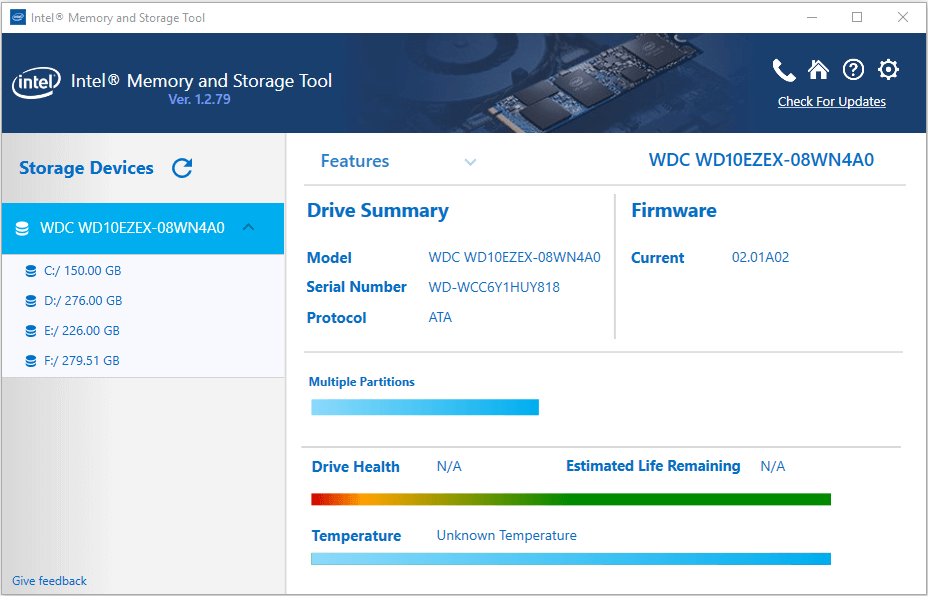The image size is (928, 596).
Task: Select the F:/ 279.51 GB partition
Action: [82, 361]
